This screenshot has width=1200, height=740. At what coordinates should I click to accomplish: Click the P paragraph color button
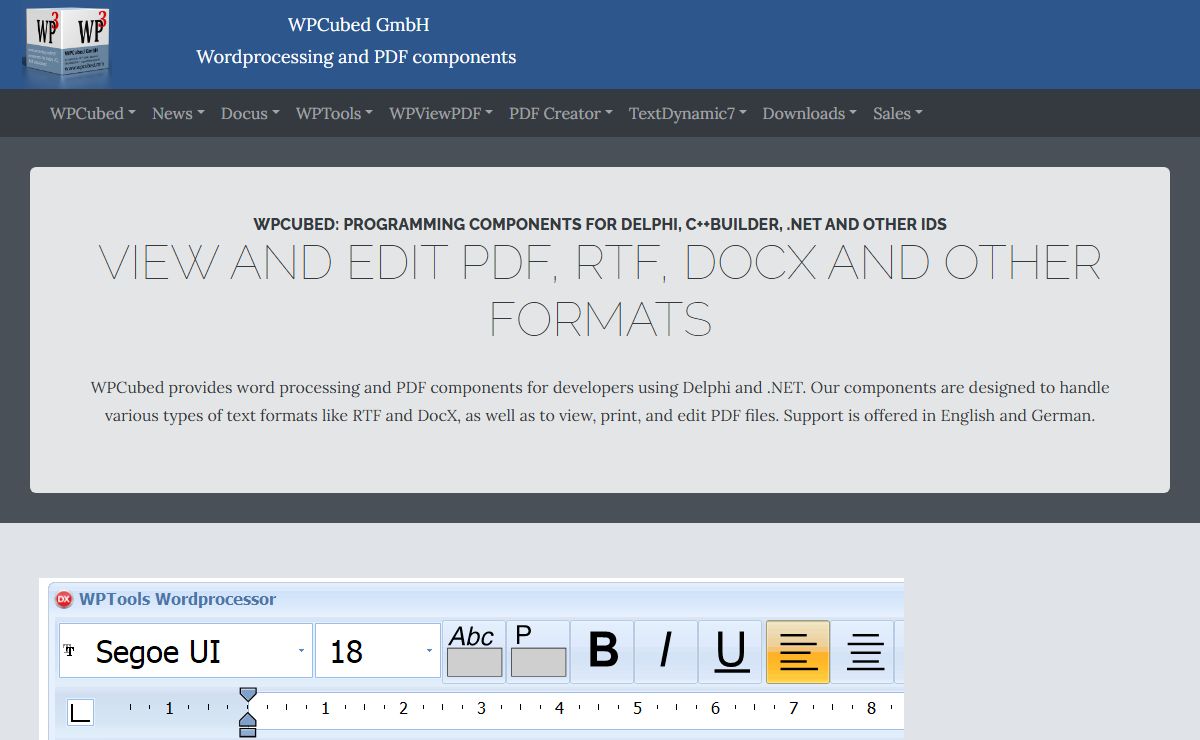tap(538, 652)
